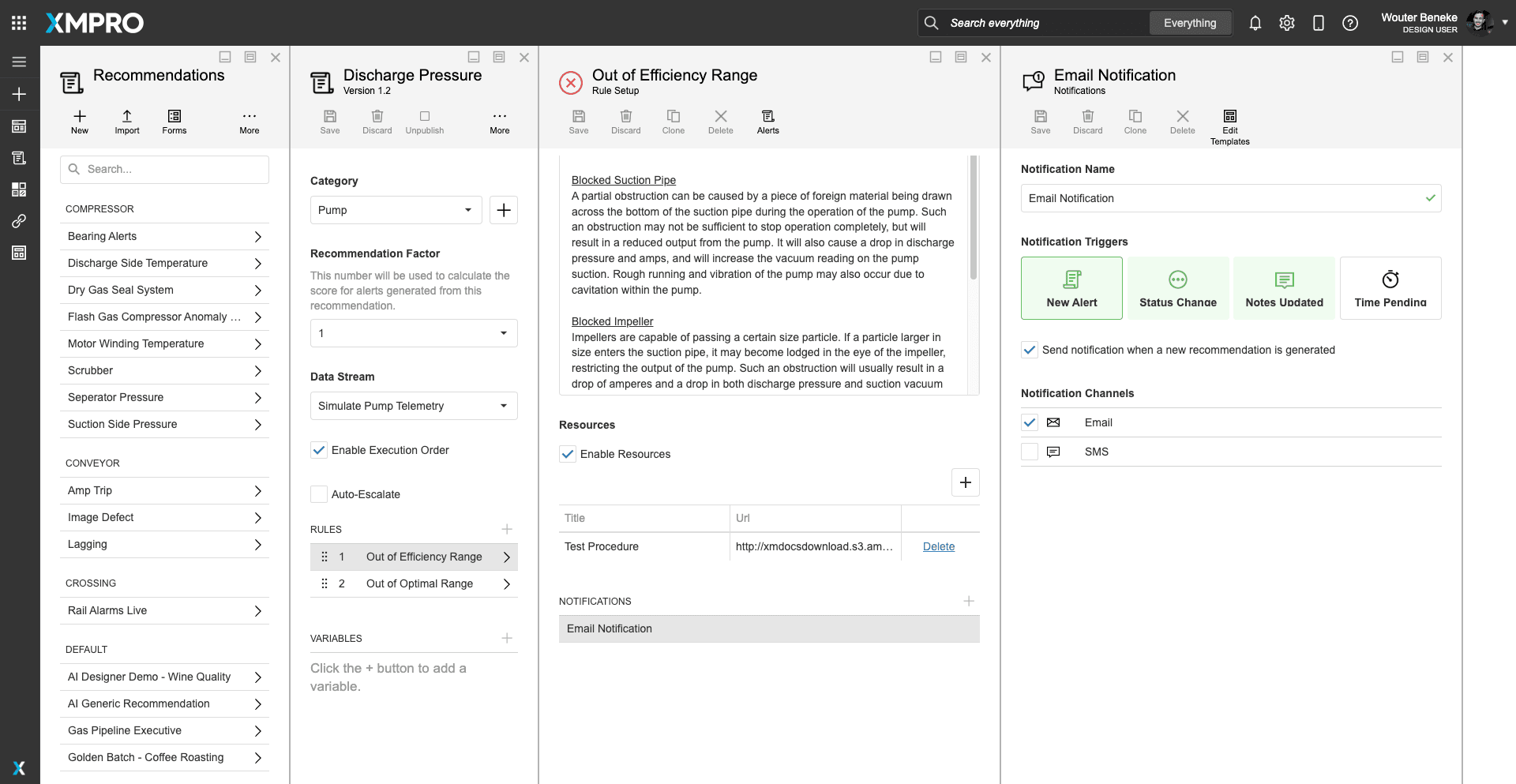
Task: Add a new category with plus button
Action: (504, 210)
